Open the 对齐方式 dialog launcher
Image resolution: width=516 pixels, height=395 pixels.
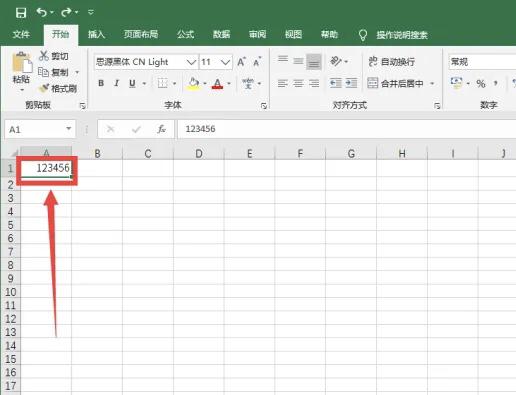[x=437, y=106]
